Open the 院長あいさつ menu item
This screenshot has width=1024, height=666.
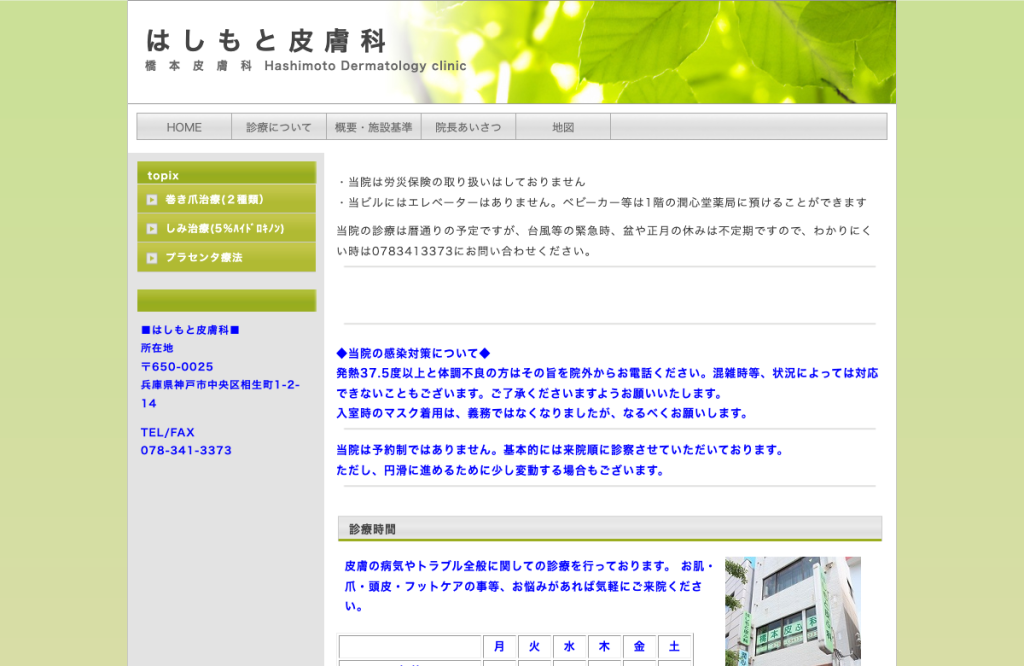(x=468, y=127)
